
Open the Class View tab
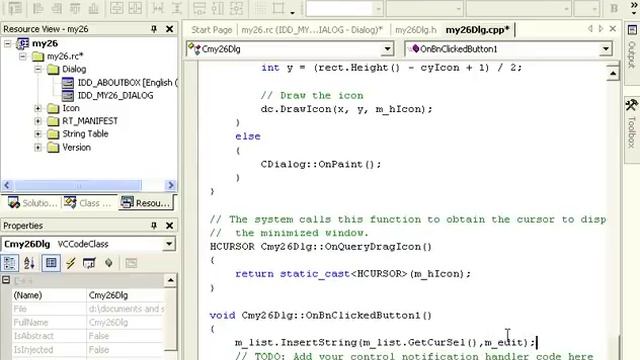(88, 203)
